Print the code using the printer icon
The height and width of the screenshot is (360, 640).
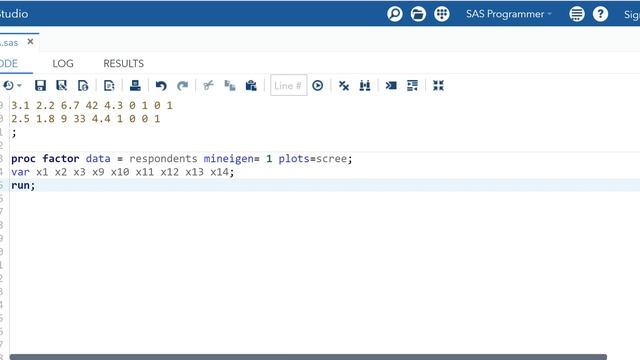pyautogui.click(x=135, y=86)
